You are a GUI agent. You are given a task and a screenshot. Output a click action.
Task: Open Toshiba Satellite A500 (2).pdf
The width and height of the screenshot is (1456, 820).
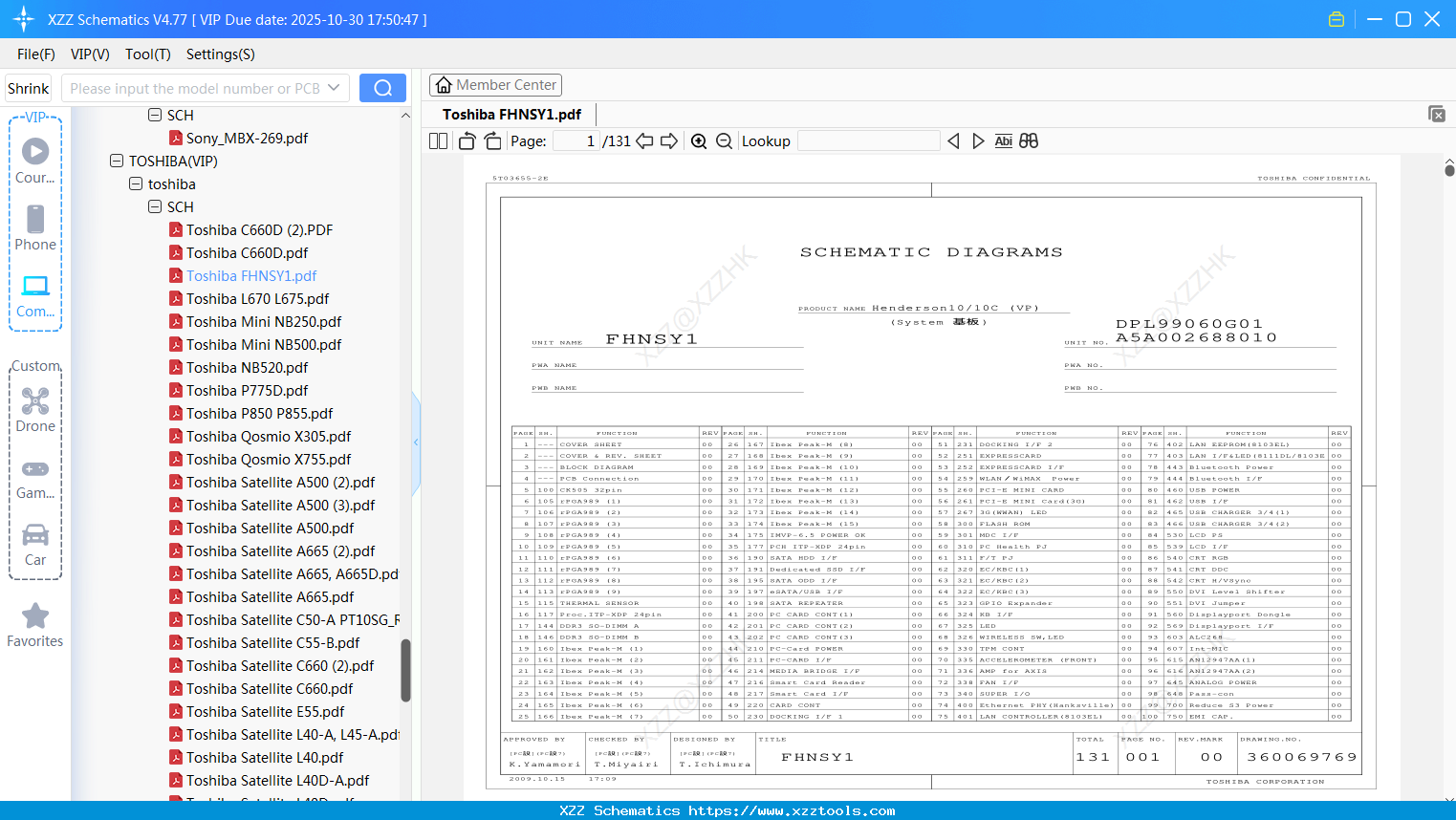[x=281, y=482]
